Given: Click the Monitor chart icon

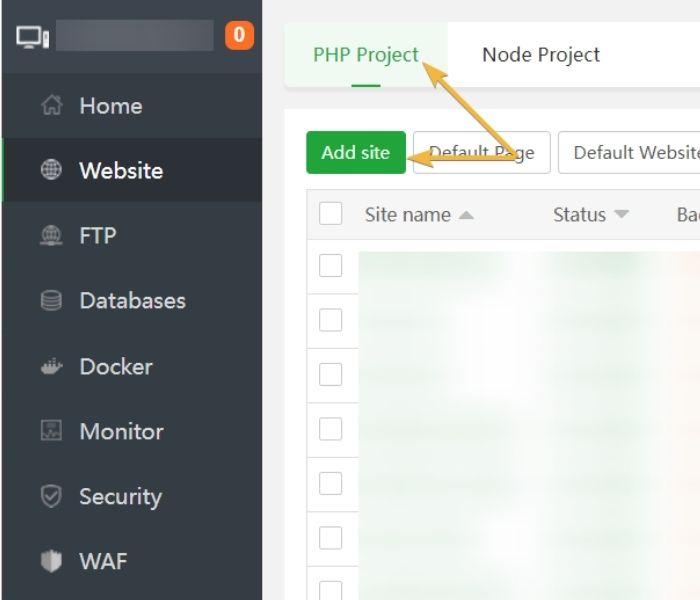Looking at the screenshot, I should click(x=51, y=431).
